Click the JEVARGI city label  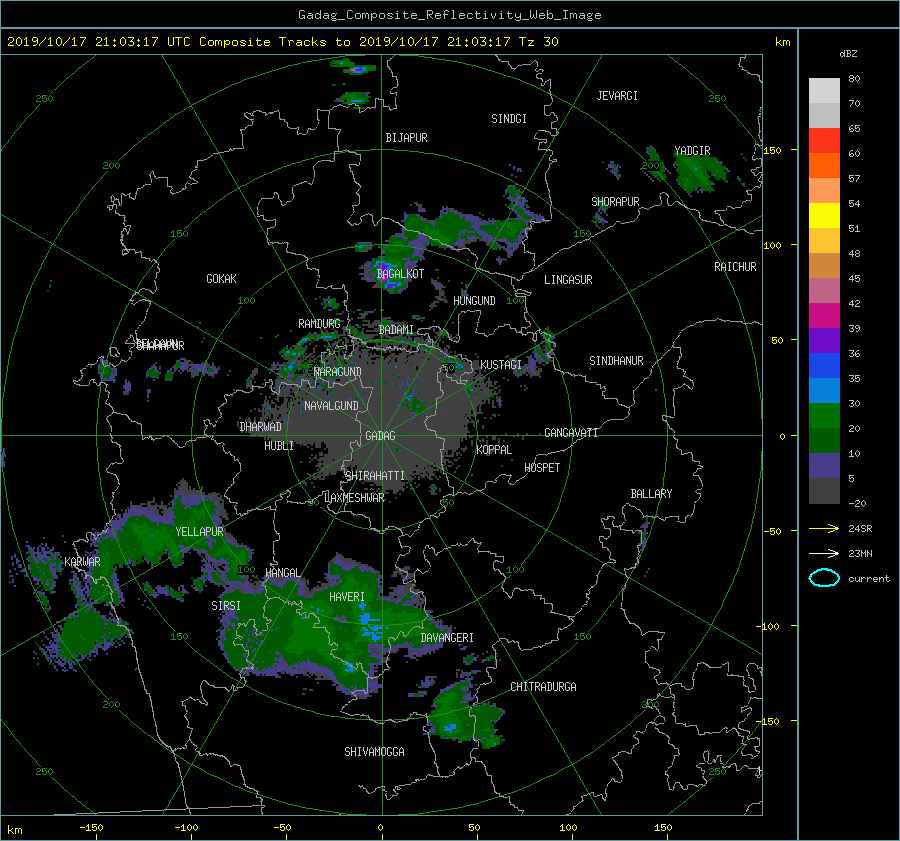(617, 96)
